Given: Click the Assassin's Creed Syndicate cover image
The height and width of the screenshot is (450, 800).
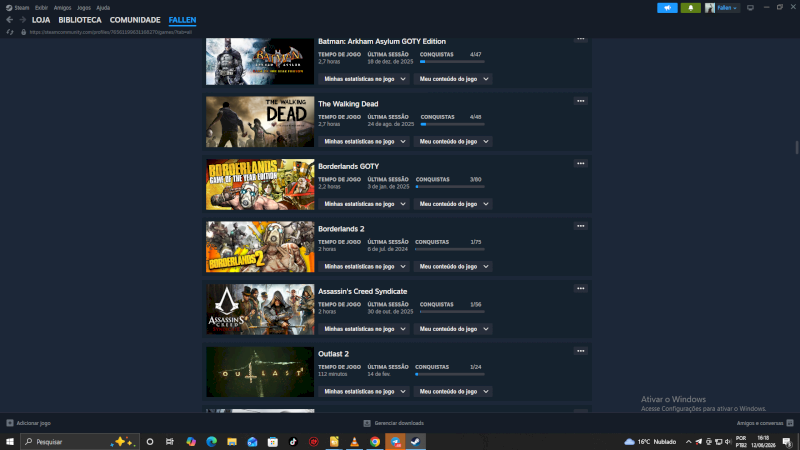Looking at the screenshot, I should click(x=260, y=309).
